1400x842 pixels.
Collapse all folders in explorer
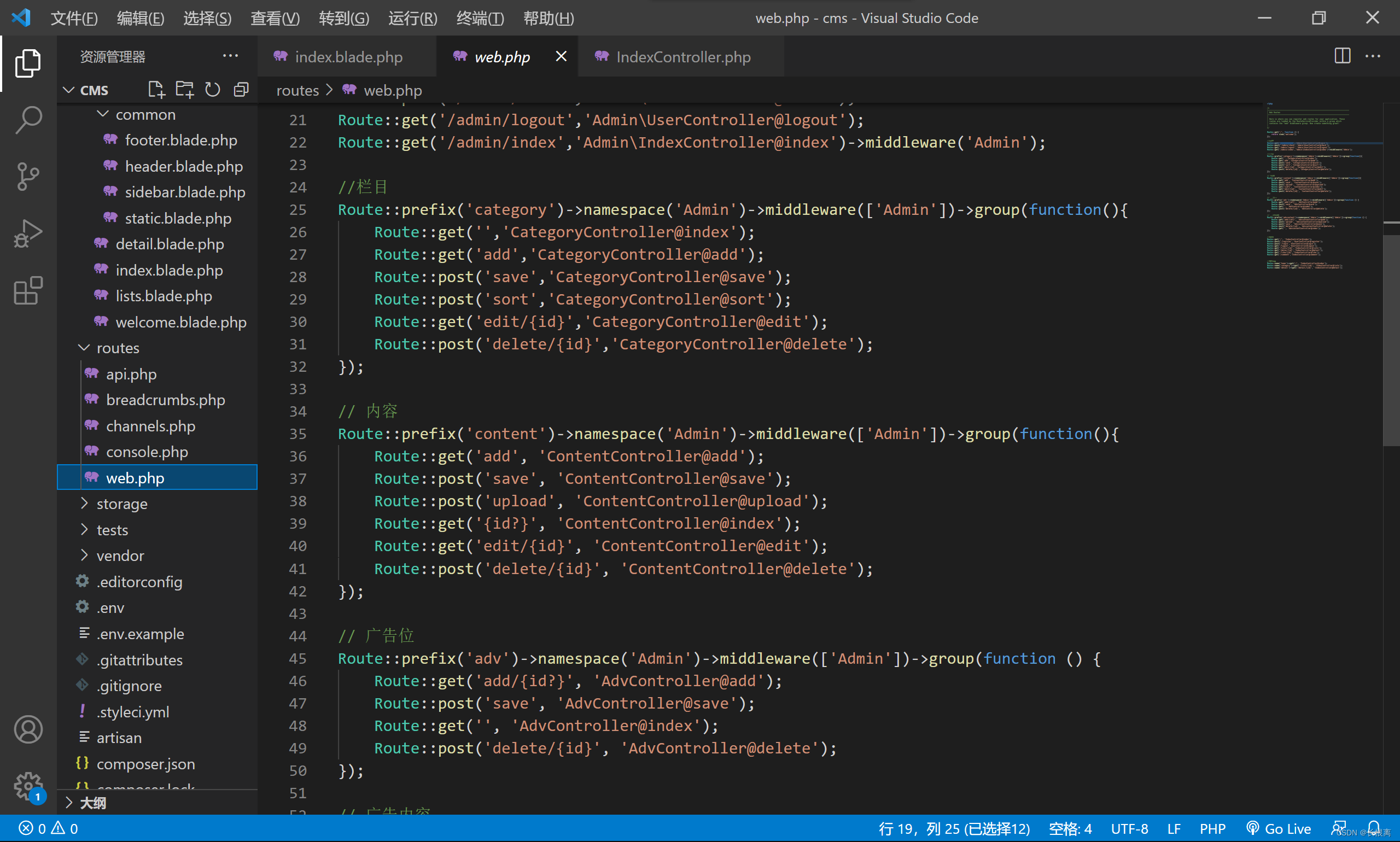(241, 90)
